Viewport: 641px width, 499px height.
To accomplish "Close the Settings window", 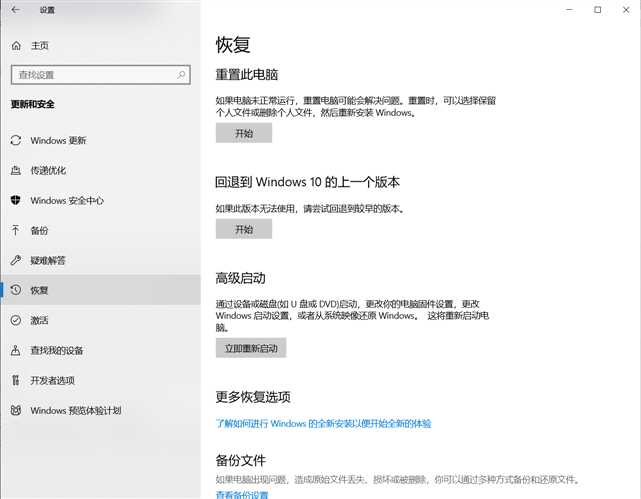I will coord(626,9).
